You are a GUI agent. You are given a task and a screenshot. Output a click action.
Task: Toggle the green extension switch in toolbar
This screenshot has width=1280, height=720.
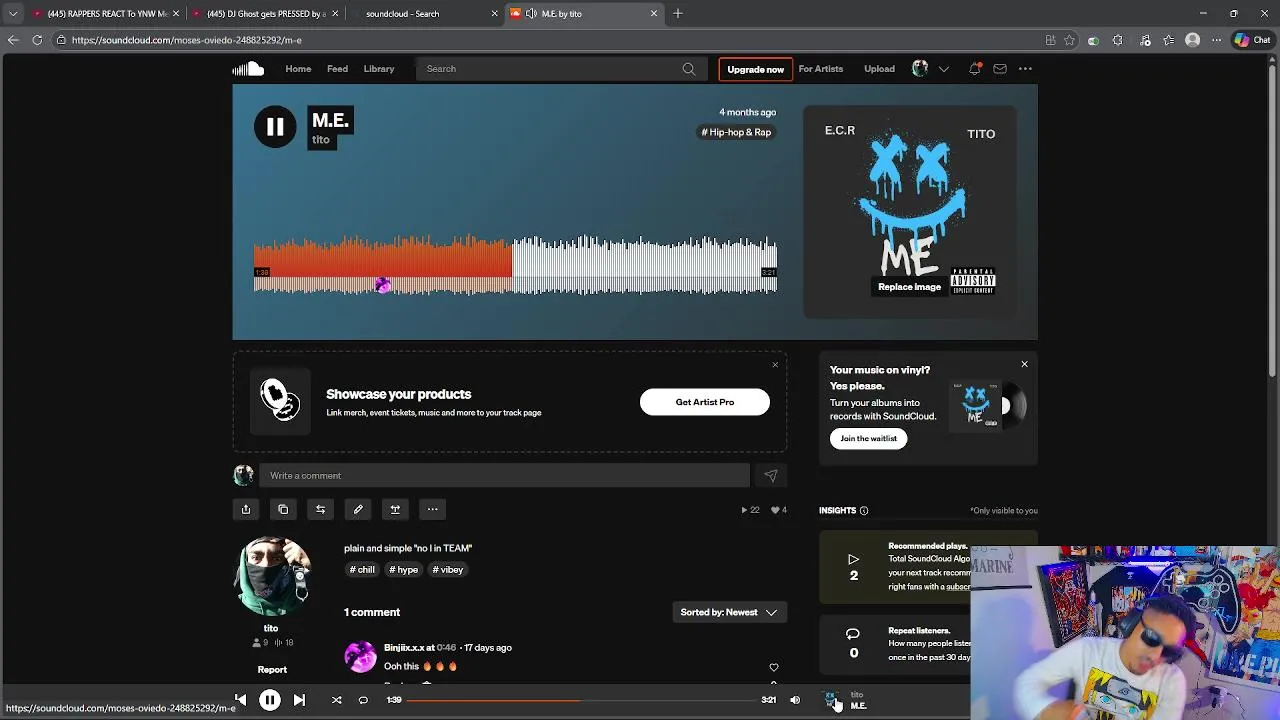tap(1093, 40)
